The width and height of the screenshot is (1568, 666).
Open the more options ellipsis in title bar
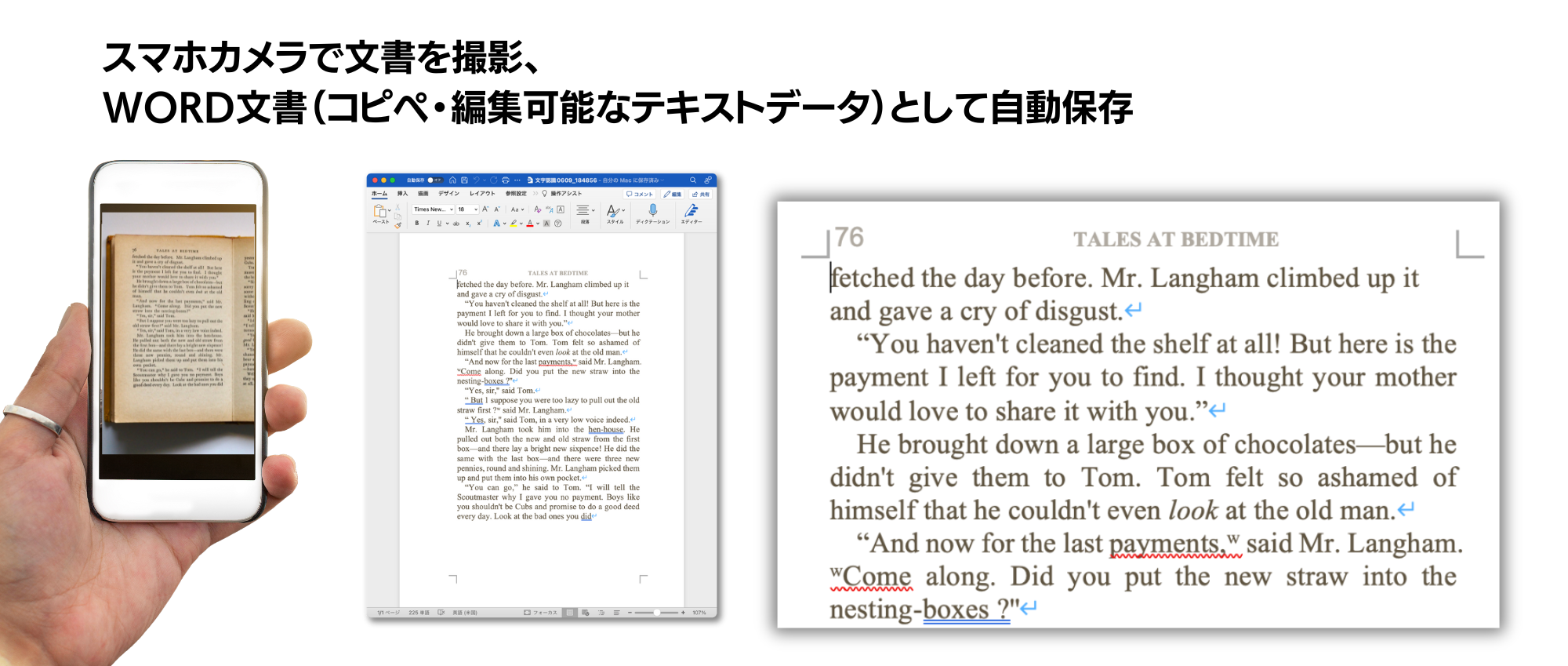click(x=517, y=180)
